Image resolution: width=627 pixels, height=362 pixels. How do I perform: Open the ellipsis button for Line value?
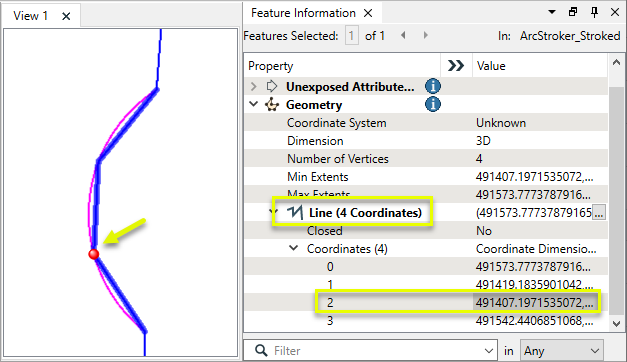599,212
